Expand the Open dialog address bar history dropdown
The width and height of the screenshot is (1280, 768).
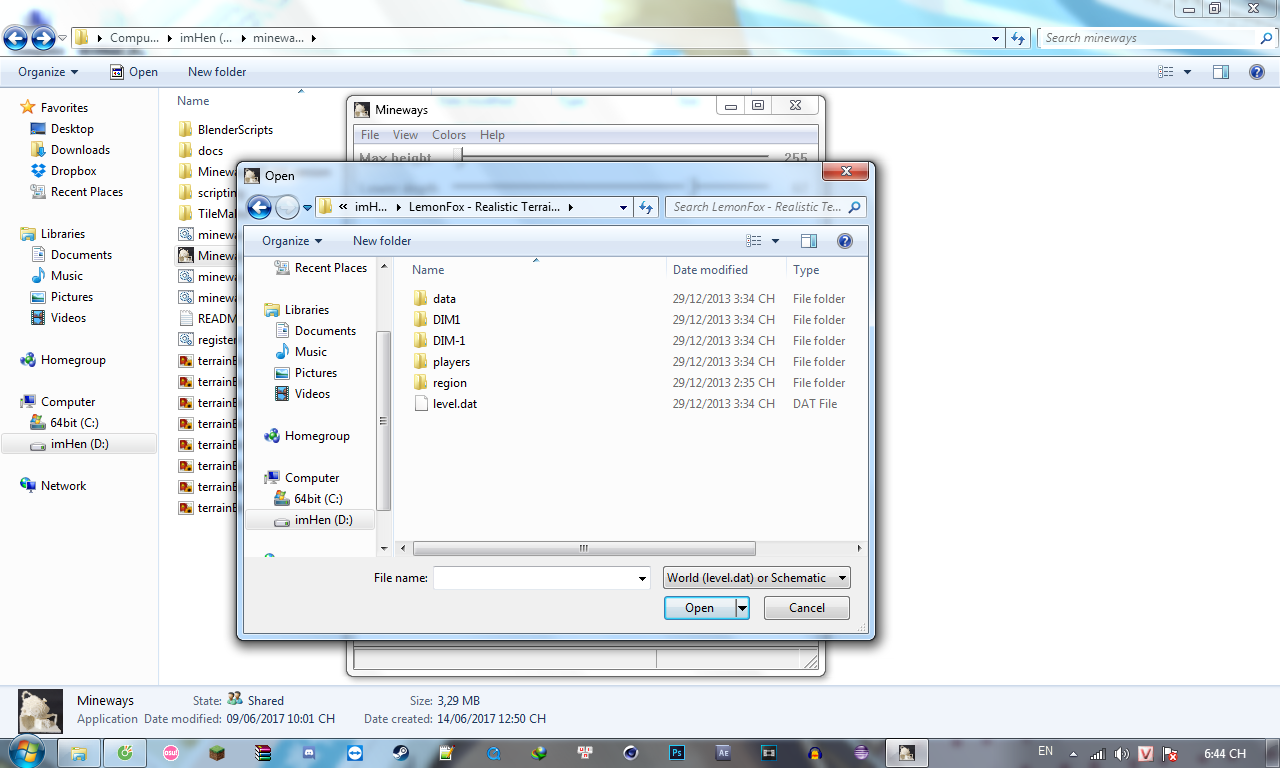[x=623, y=207]
